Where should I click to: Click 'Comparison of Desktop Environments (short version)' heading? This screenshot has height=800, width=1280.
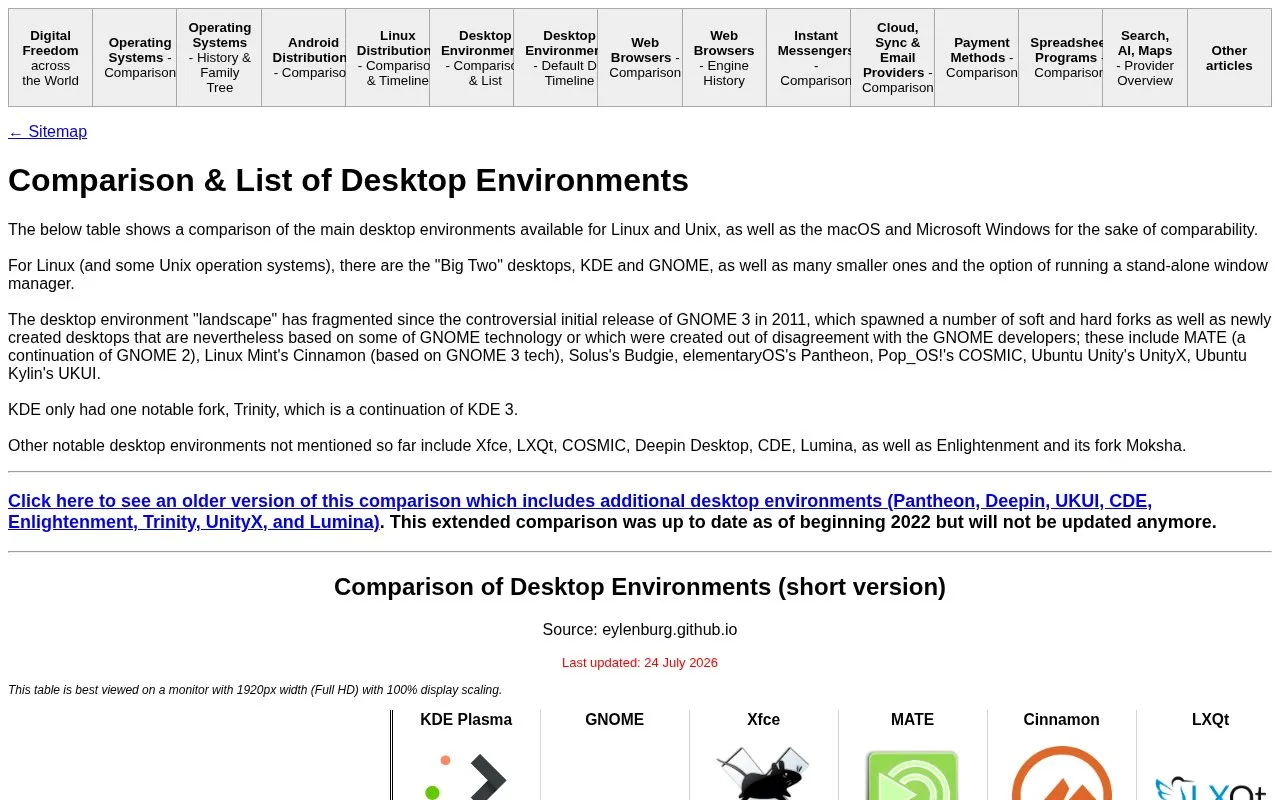coord(640,587)
